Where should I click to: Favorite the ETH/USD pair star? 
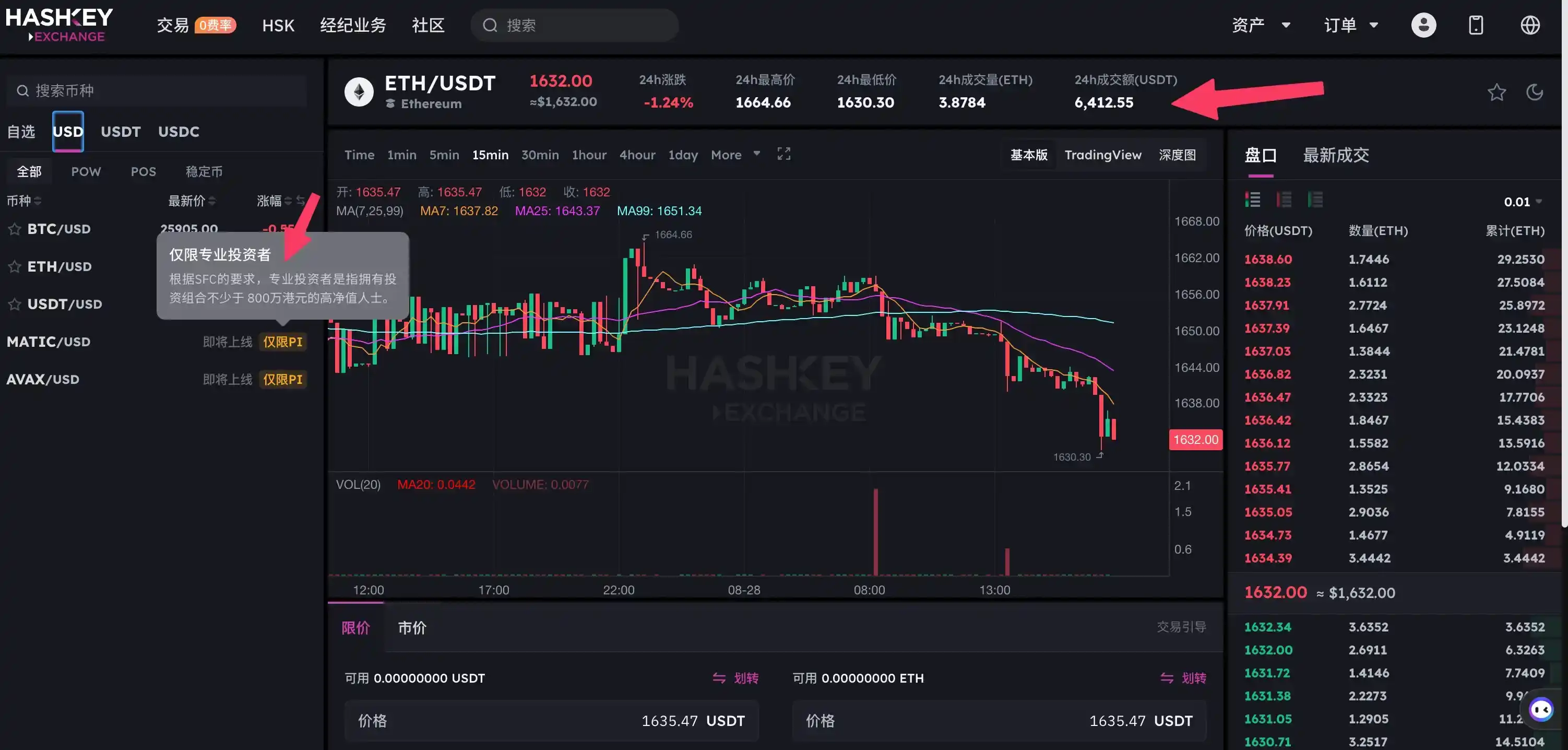click(15, 267)
